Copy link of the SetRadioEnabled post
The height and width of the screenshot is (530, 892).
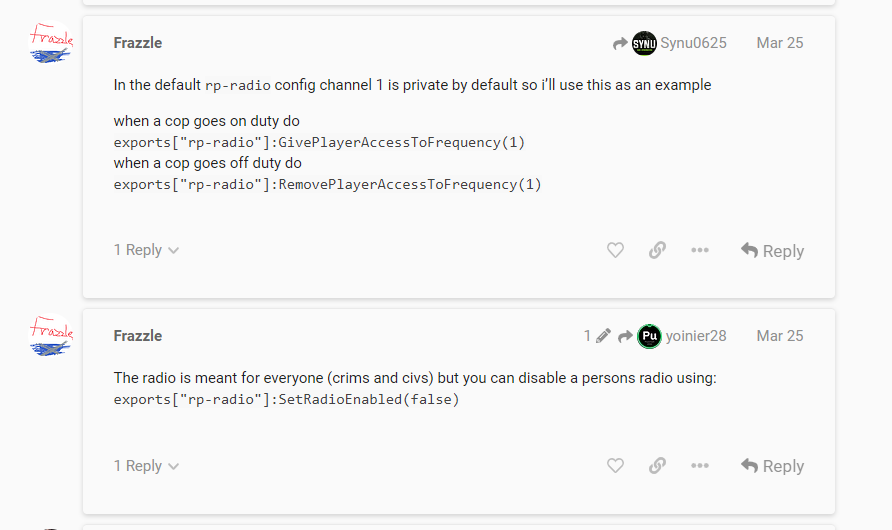(x=657, y=465)
